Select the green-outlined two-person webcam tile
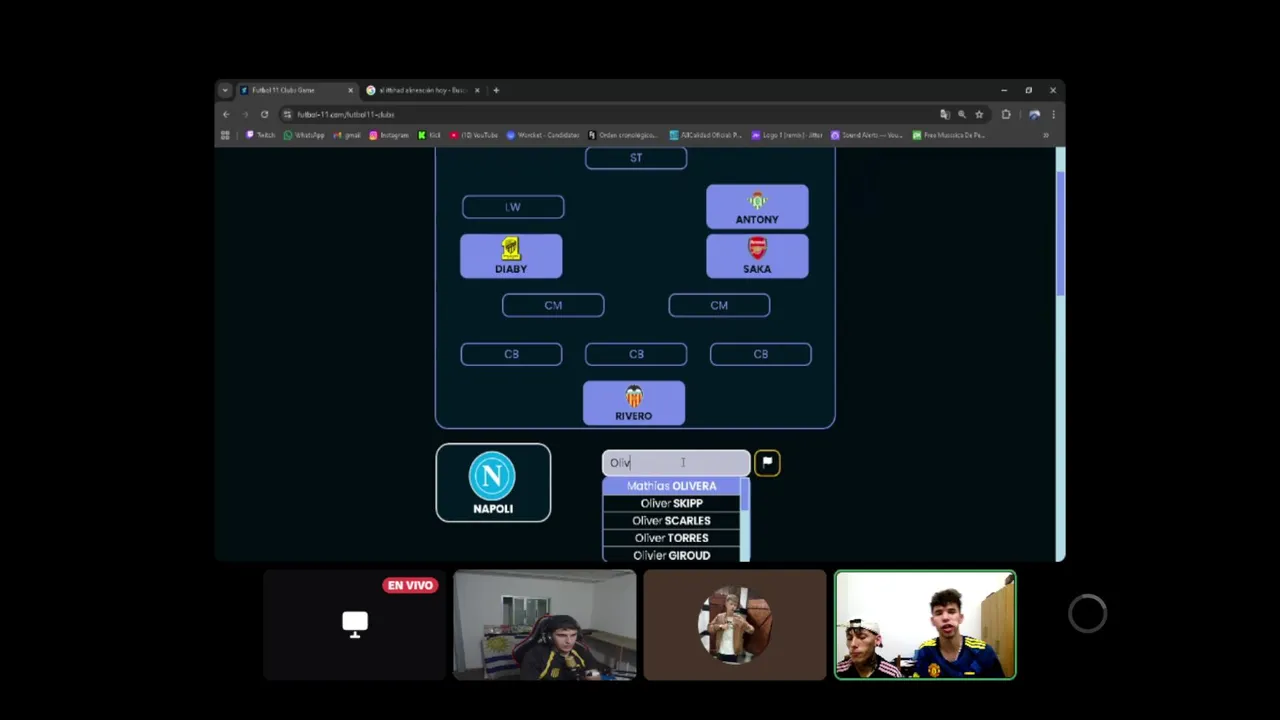Image resolution: width=1280 pixels, height=720 pixels. (x=925, y=625)
